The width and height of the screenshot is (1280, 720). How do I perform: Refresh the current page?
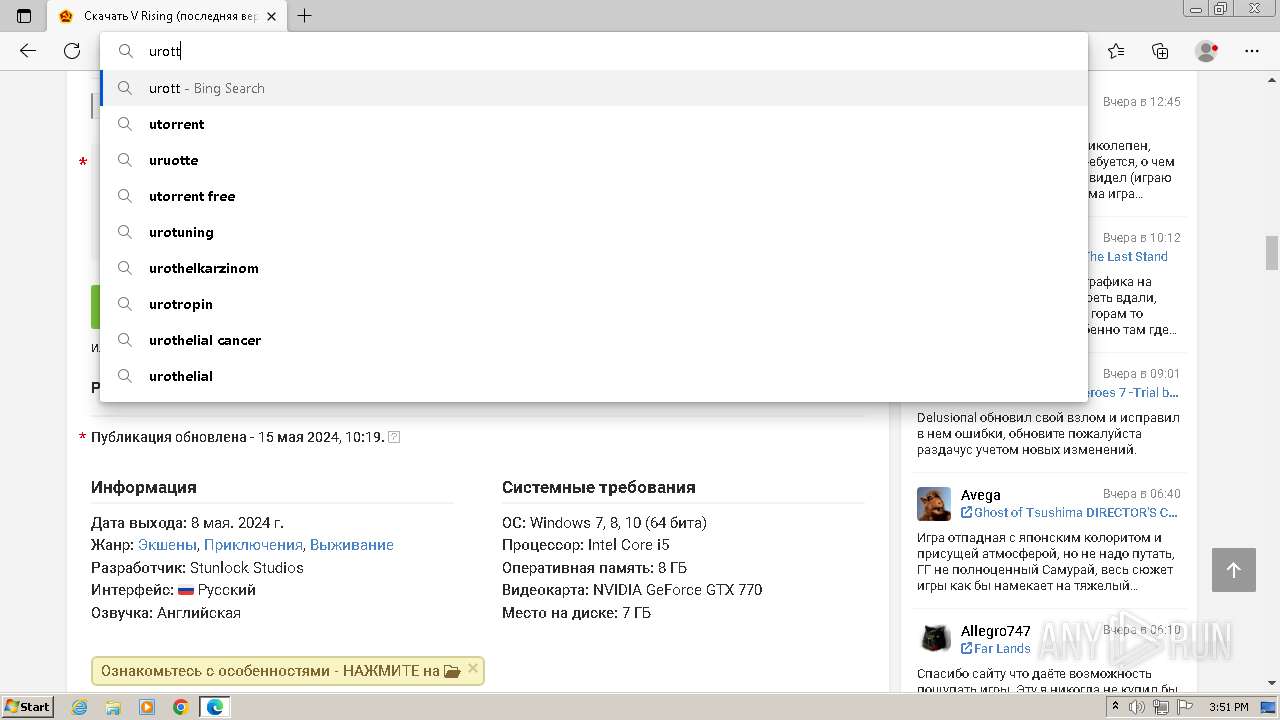click(72, 51)
